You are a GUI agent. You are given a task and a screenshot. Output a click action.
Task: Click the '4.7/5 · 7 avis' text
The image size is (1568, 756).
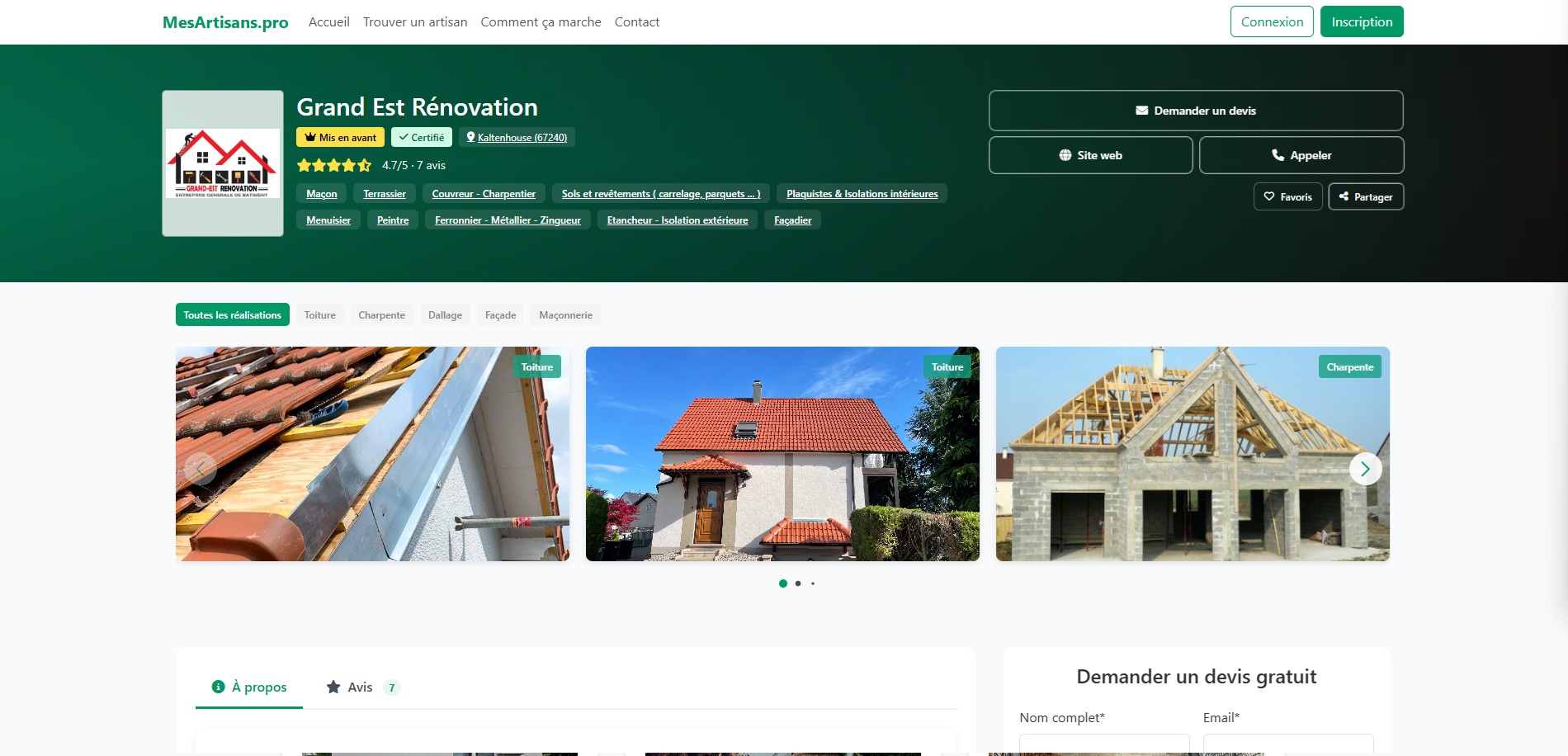[413, 165]
